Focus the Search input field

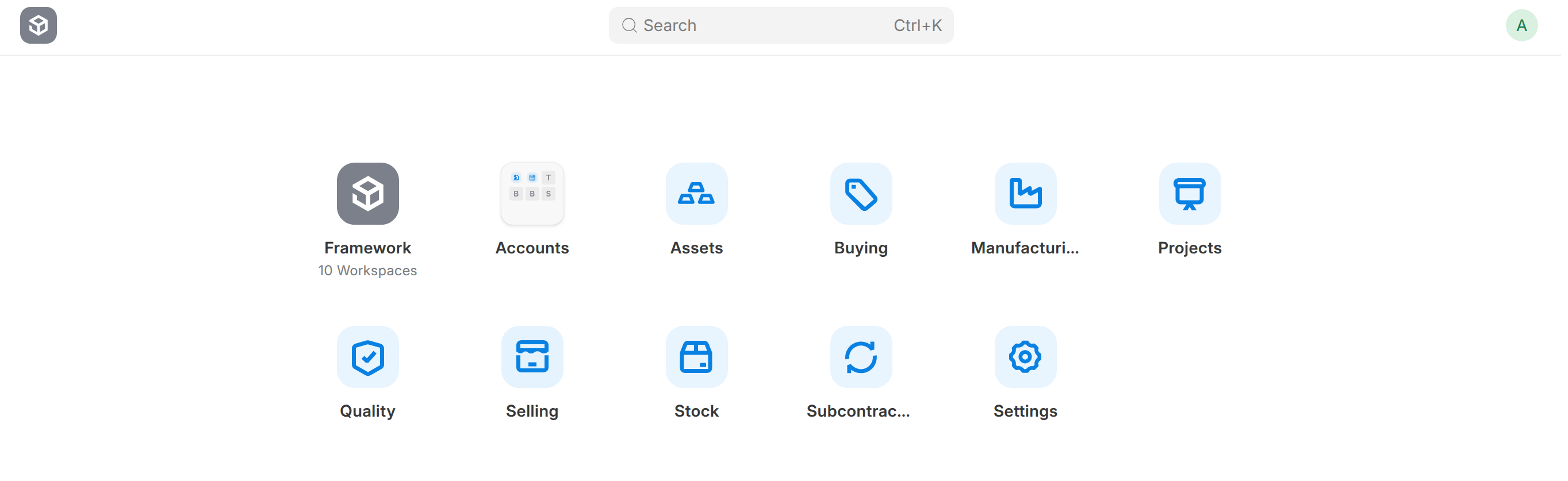click(761, 25)
